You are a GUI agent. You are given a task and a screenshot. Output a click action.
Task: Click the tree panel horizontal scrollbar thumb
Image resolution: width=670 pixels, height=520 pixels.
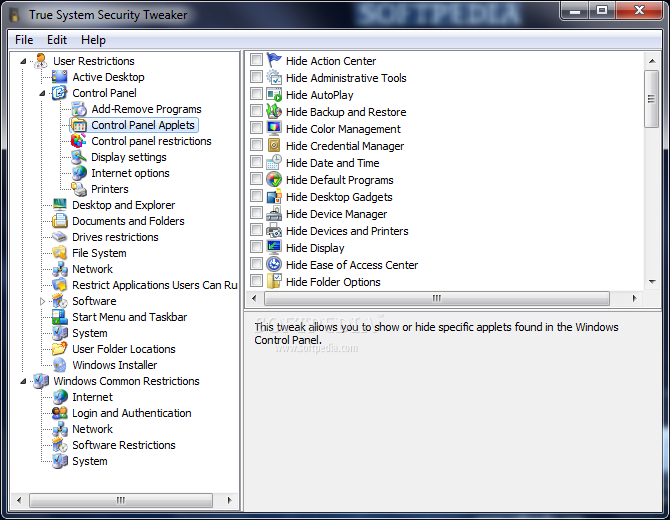pos(121,500)
